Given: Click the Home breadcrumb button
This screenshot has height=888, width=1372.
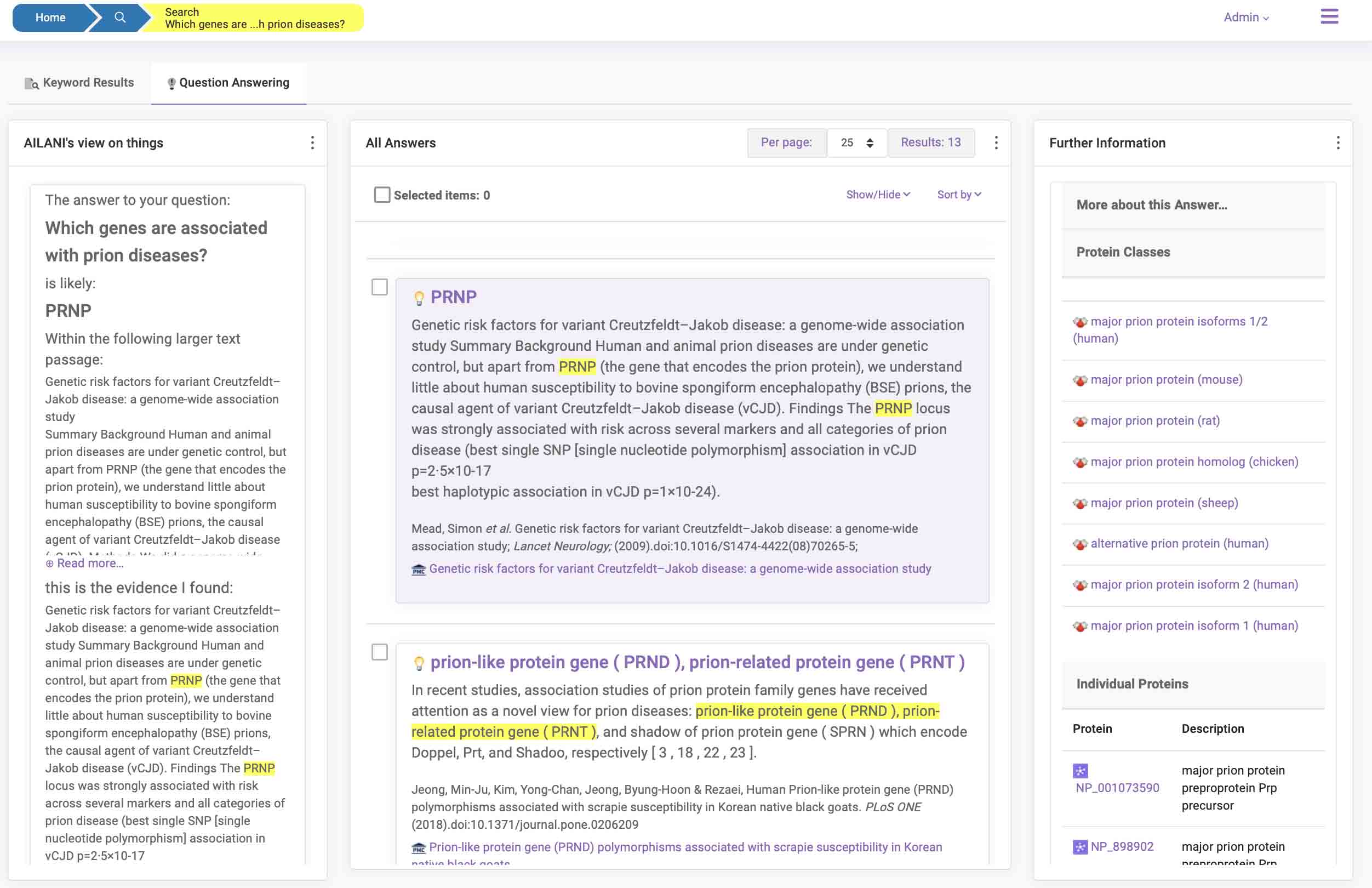Looking at the screenshot, I should click(50, 18).
